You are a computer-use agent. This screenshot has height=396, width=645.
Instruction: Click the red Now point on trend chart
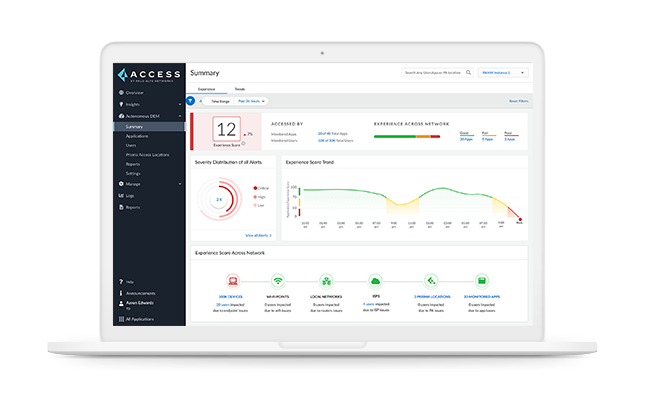click(x=520, y=219)
